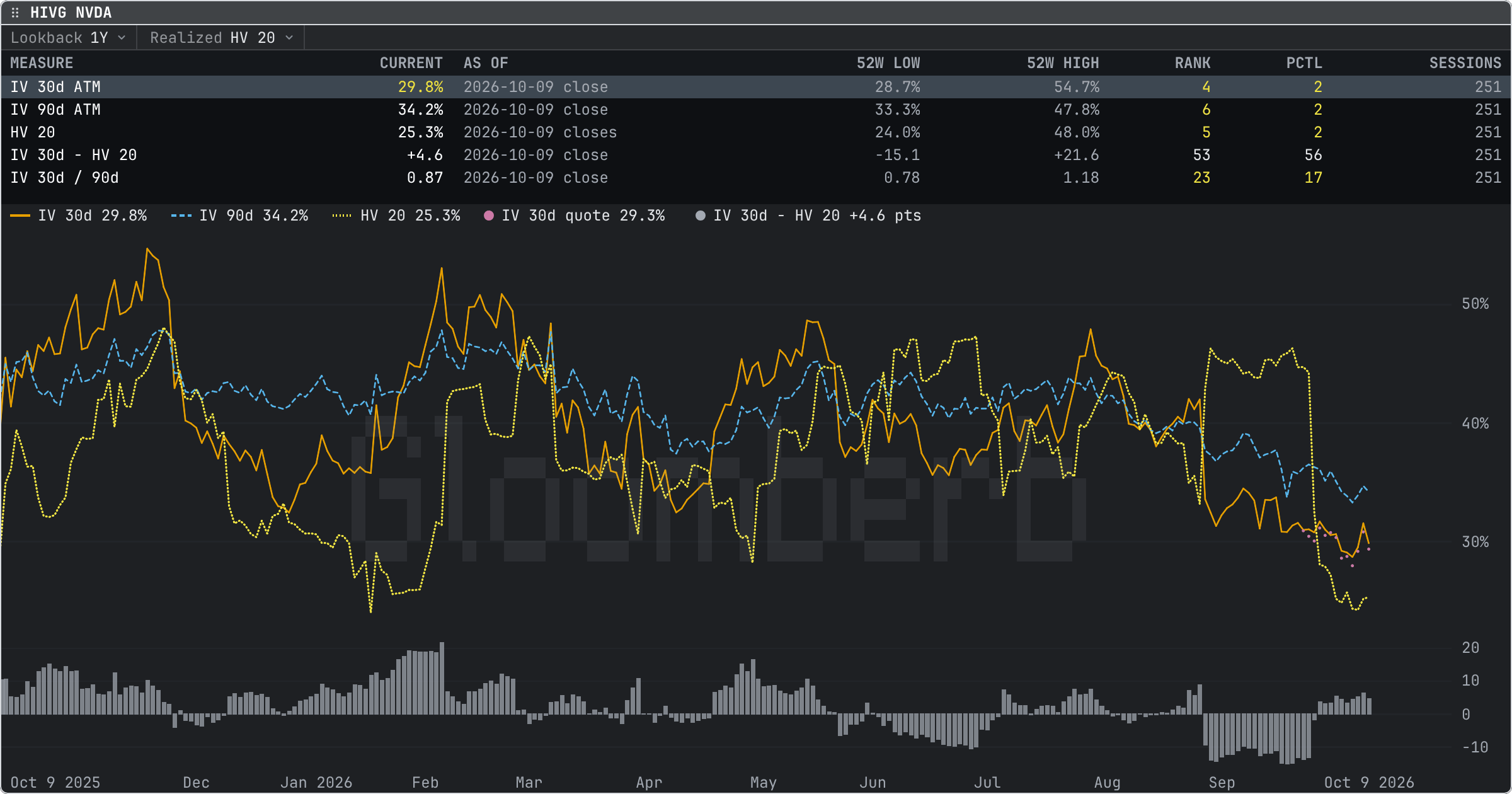
Task: Toggle the IV 30d quote pink dot legend
Action: pos(574,216)
